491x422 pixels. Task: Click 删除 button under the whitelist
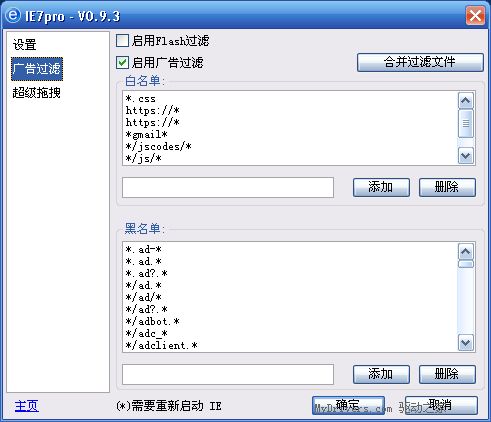pyautogui.click(x=447, y=187)
